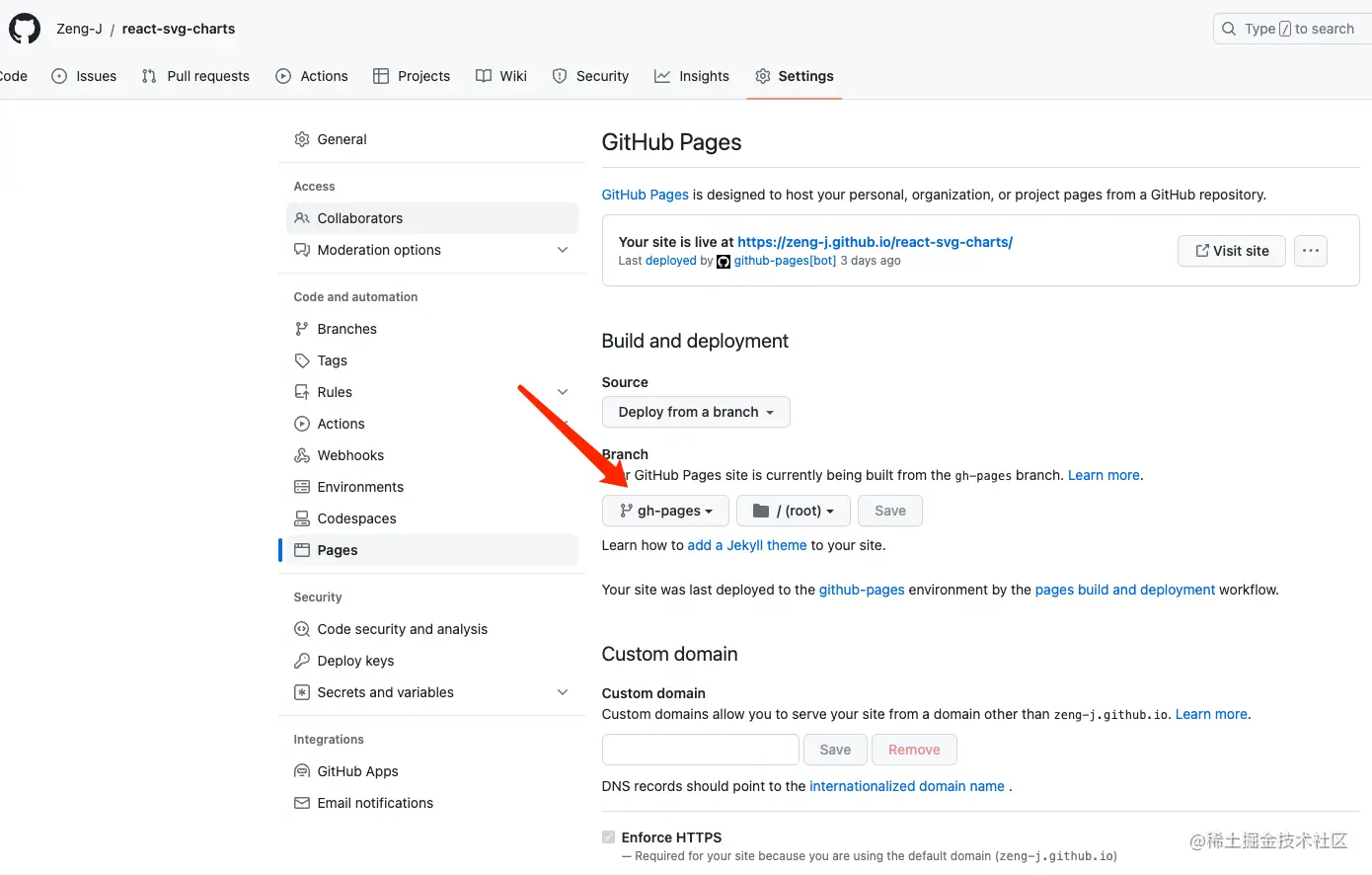Click the Deploy keys key icon

click(302, 661)
